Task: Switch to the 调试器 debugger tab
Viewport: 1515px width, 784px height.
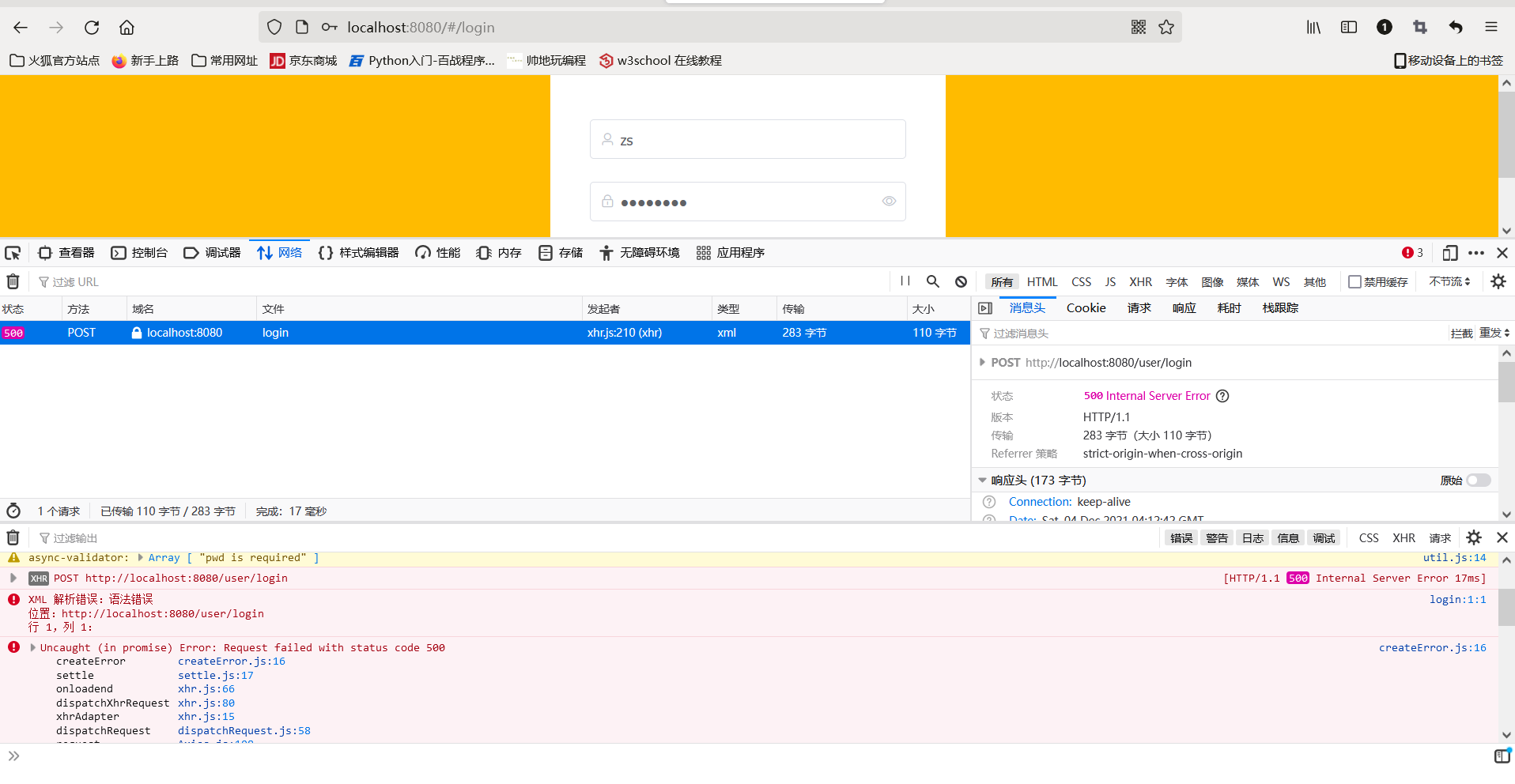Action: (x=212, y=253)
